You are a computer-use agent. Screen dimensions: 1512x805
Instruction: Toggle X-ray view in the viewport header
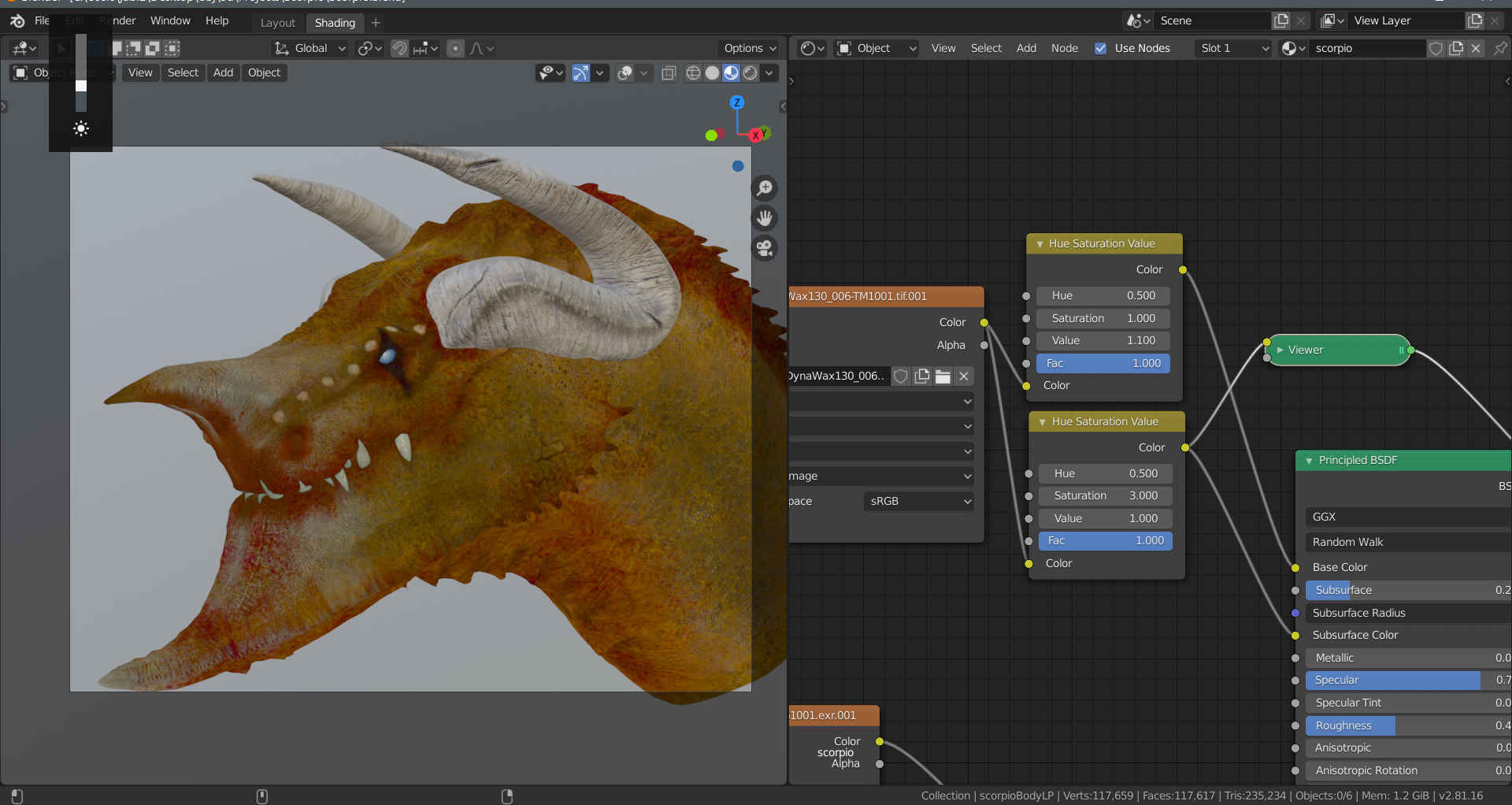669,73
